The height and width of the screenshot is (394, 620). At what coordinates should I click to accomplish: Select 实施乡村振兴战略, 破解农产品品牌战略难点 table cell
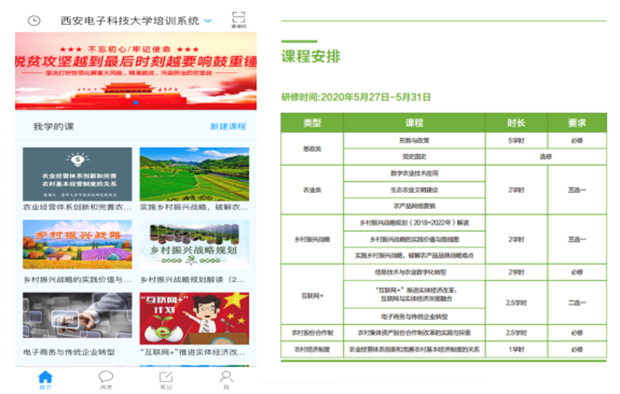tap(414, 256)
